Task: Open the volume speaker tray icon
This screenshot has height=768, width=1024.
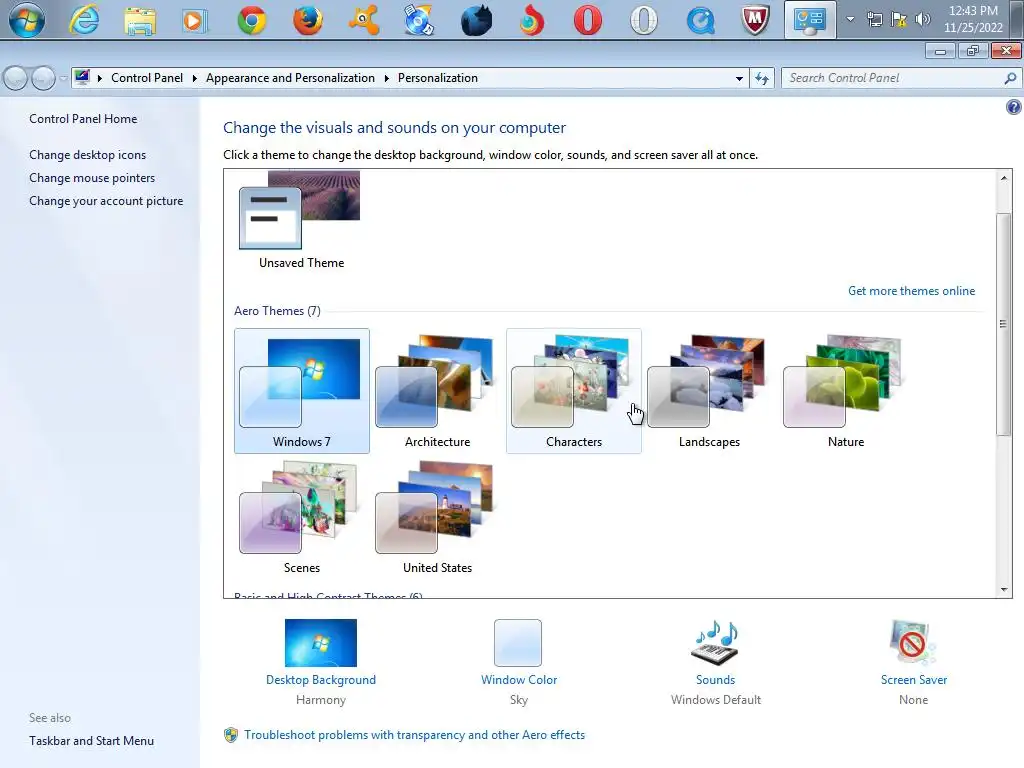Action: click(922, 19)
